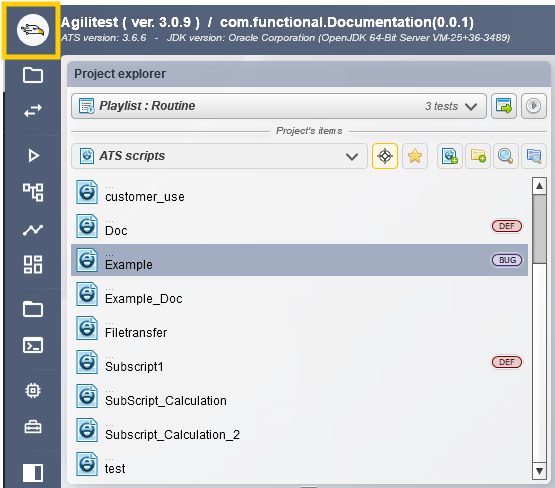Toggle the sidebar panel layout icon
The height and width of the screenshot is (488, 555).
click(33, 473)
